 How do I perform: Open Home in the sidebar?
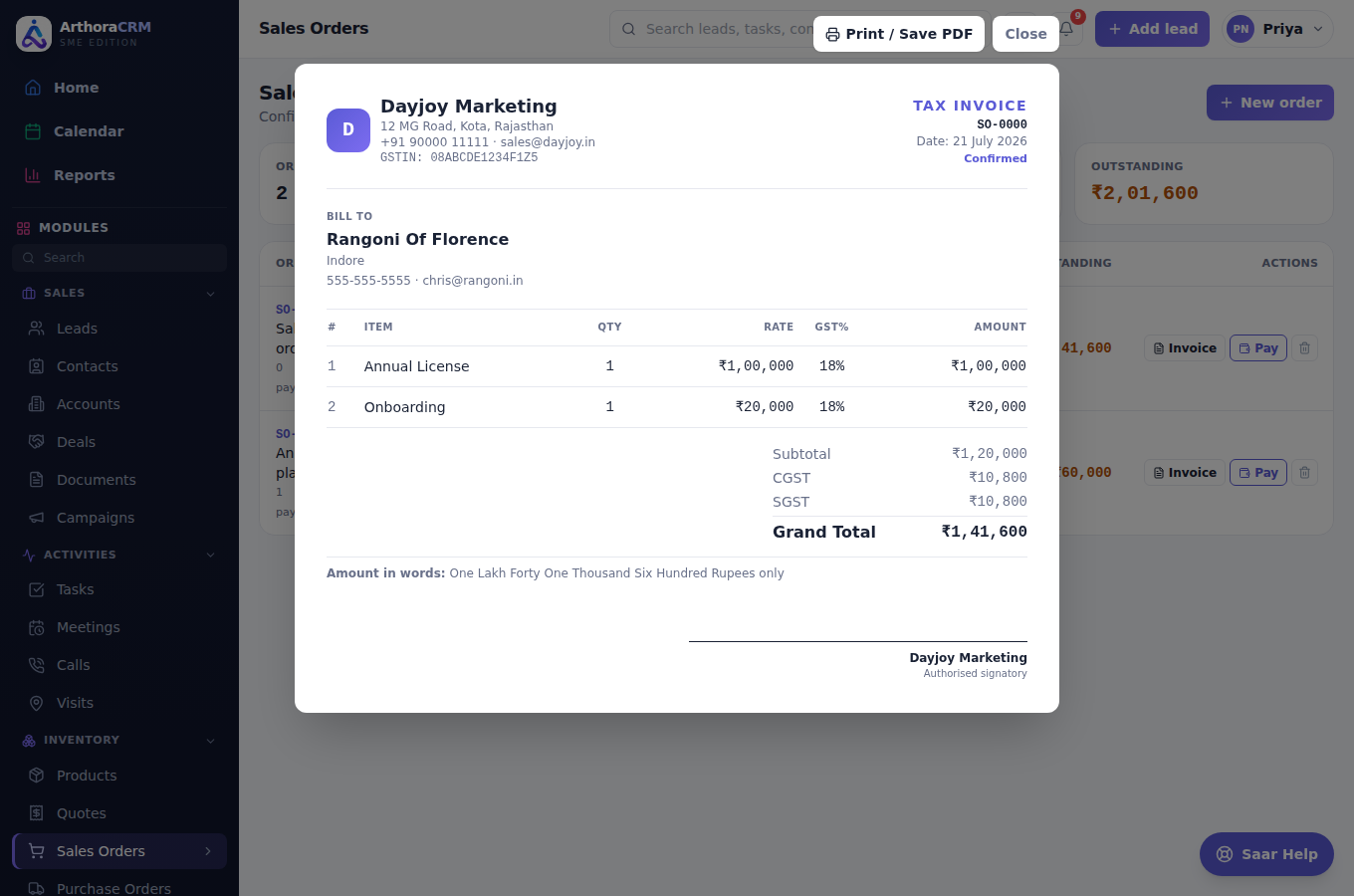pos(119,88)
